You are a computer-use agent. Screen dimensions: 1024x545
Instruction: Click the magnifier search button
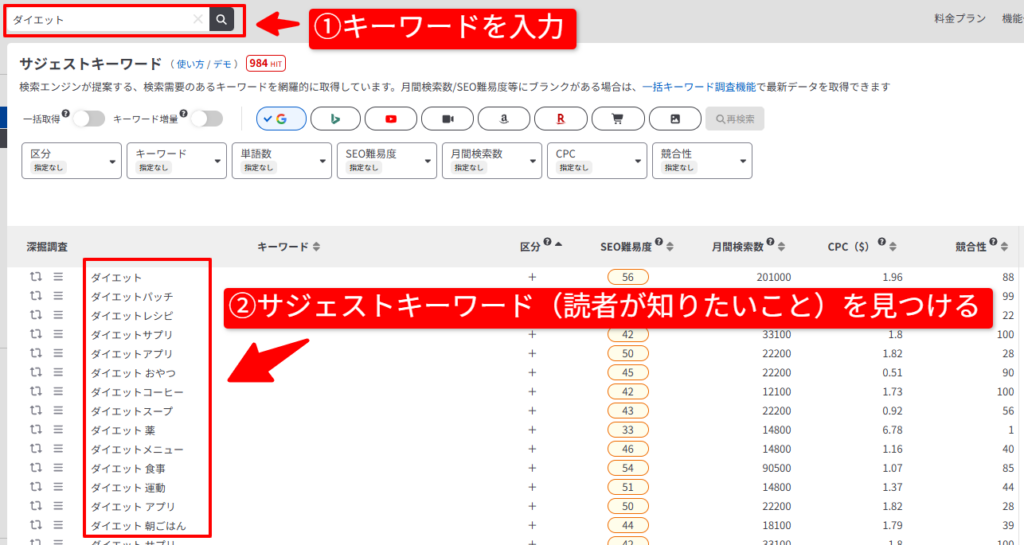coord(221,19)
